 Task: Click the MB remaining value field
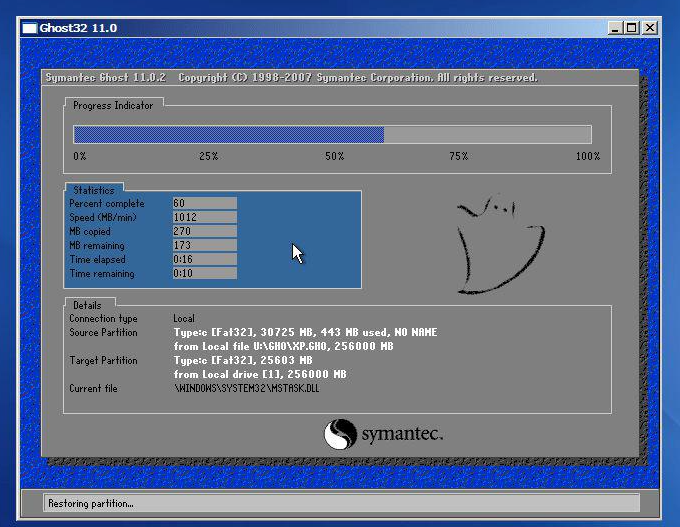[204, 245]
